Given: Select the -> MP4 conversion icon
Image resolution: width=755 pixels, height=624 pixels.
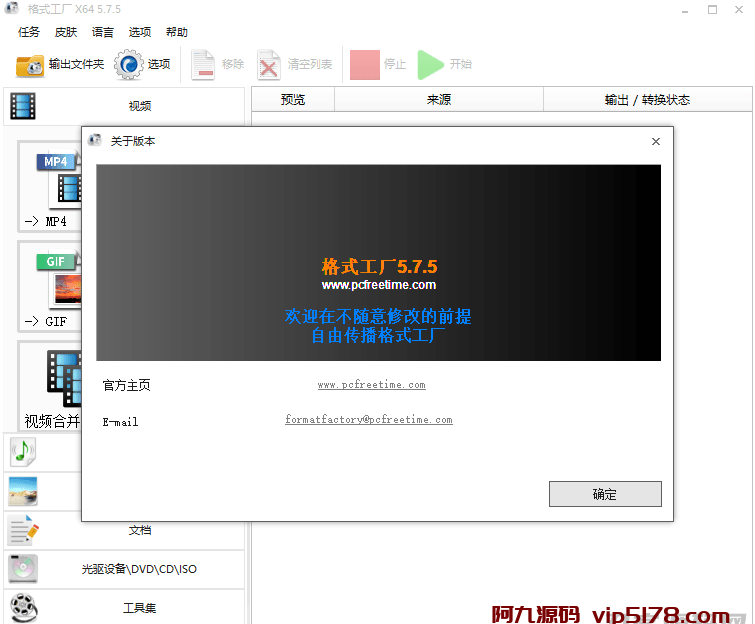Looking at the screenshot, I should [x=50, y=187].
